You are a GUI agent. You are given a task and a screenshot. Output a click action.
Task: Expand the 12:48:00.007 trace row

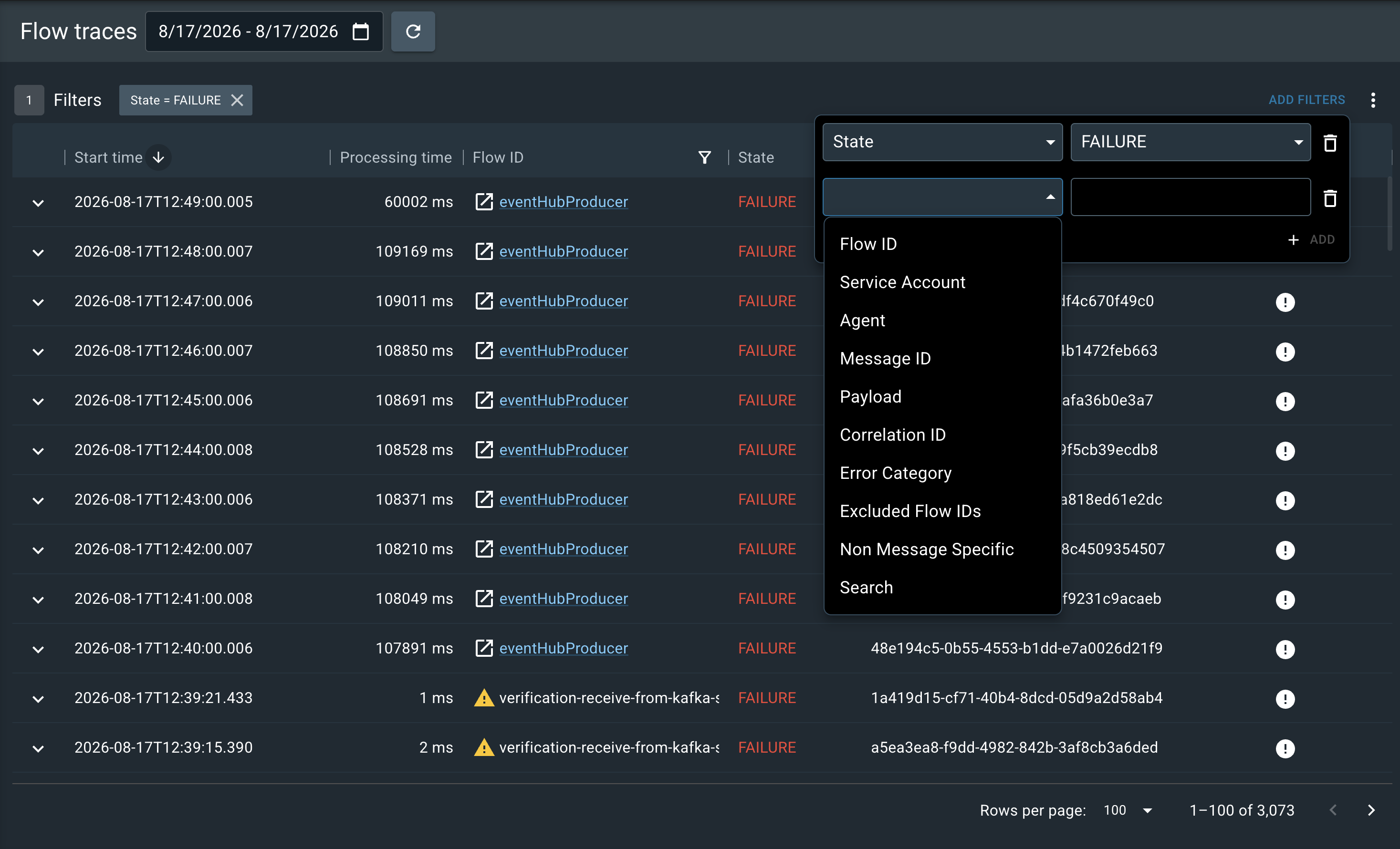coord(38,252)
